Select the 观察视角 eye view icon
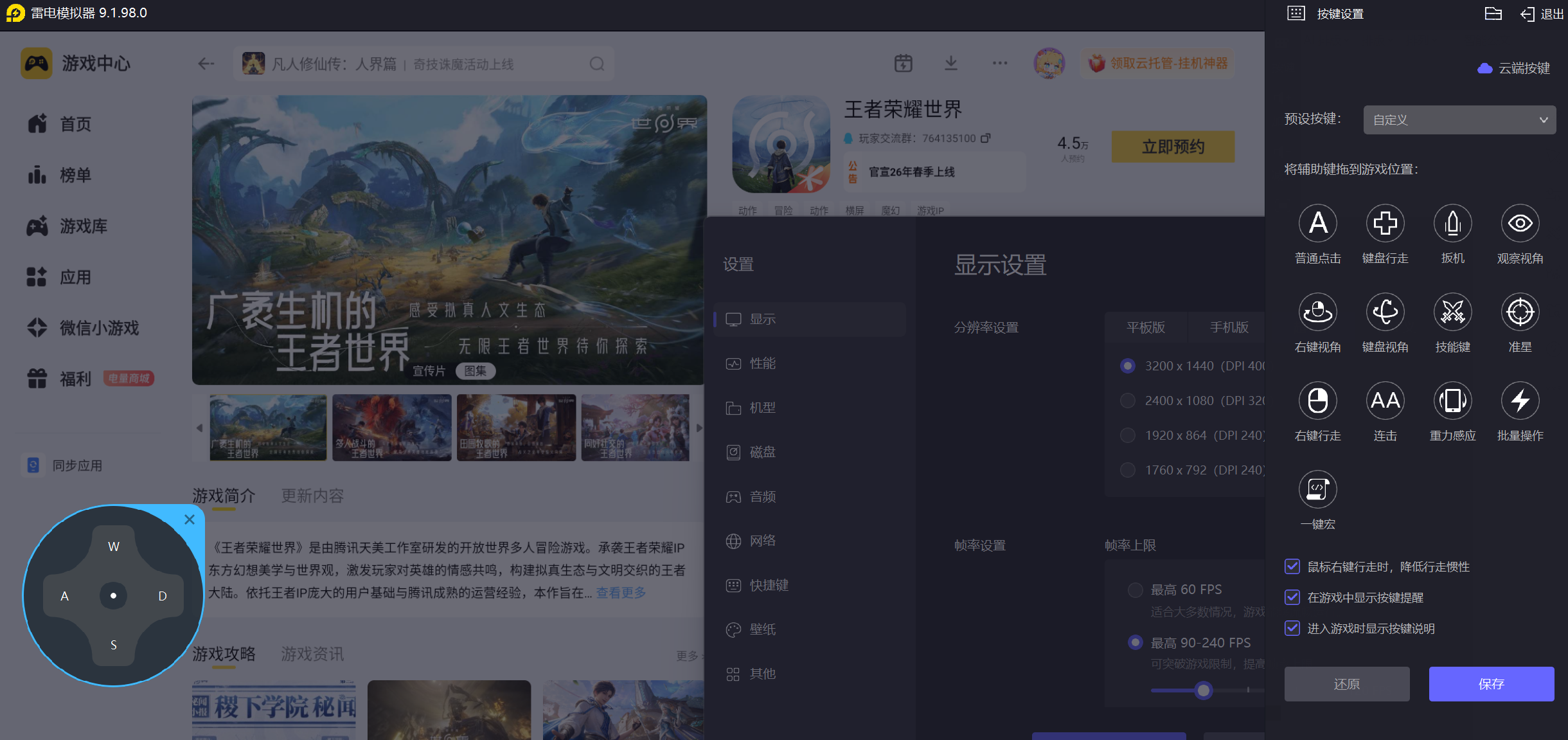Viewport: 1568px width, 740px height. [x=1520, y=223]
